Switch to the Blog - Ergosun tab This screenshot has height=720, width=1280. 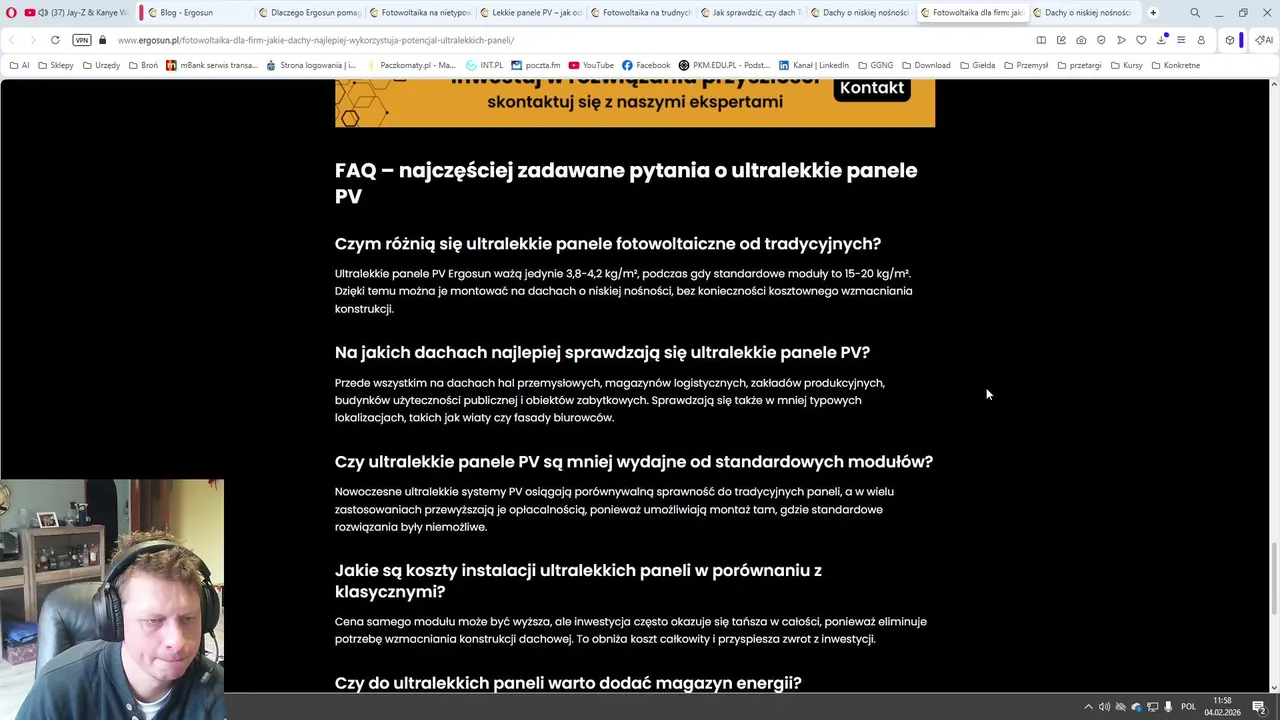[x=195, y=13]
